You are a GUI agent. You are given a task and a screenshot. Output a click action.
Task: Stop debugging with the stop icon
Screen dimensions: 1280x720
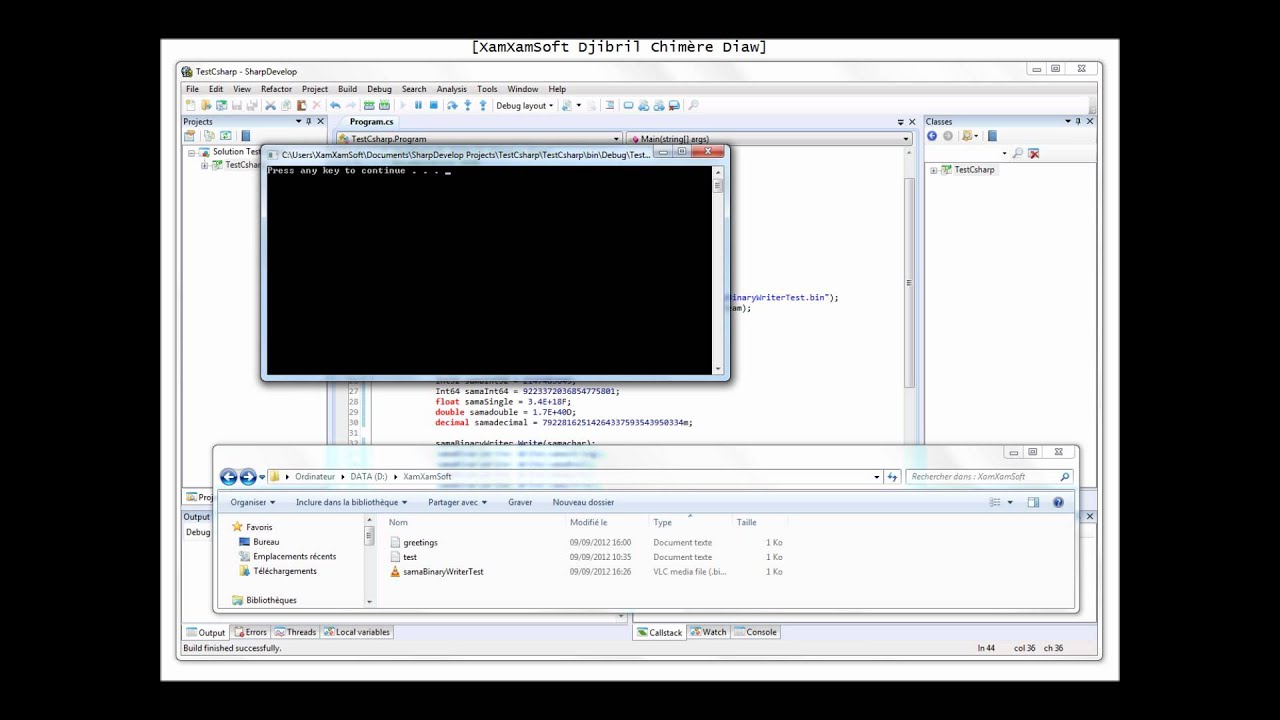point(434,105)
